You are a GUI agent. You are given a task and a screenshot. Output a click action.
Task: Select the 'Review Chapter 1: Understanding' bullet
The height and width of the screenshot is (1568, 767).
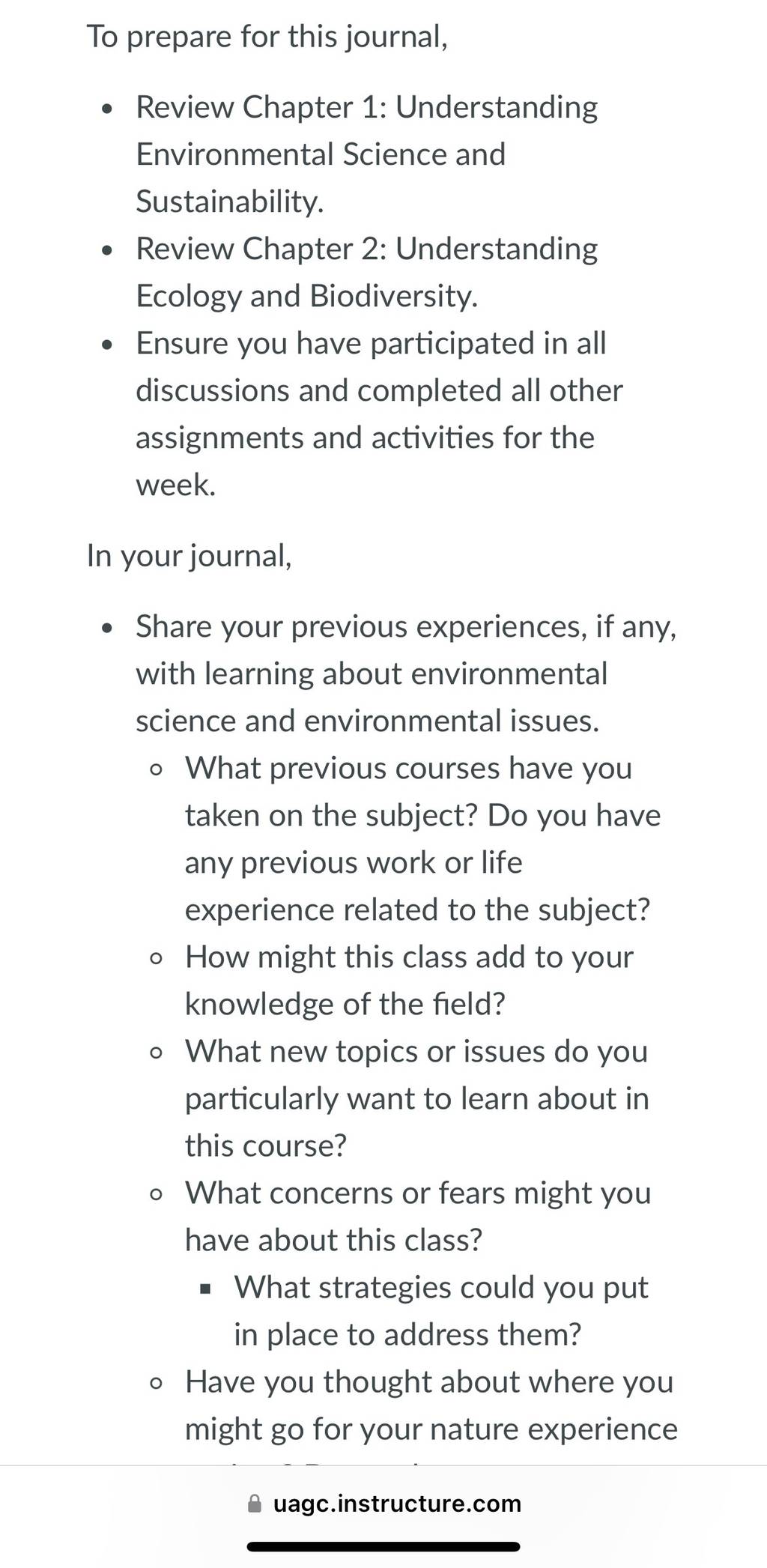[366, 107]
